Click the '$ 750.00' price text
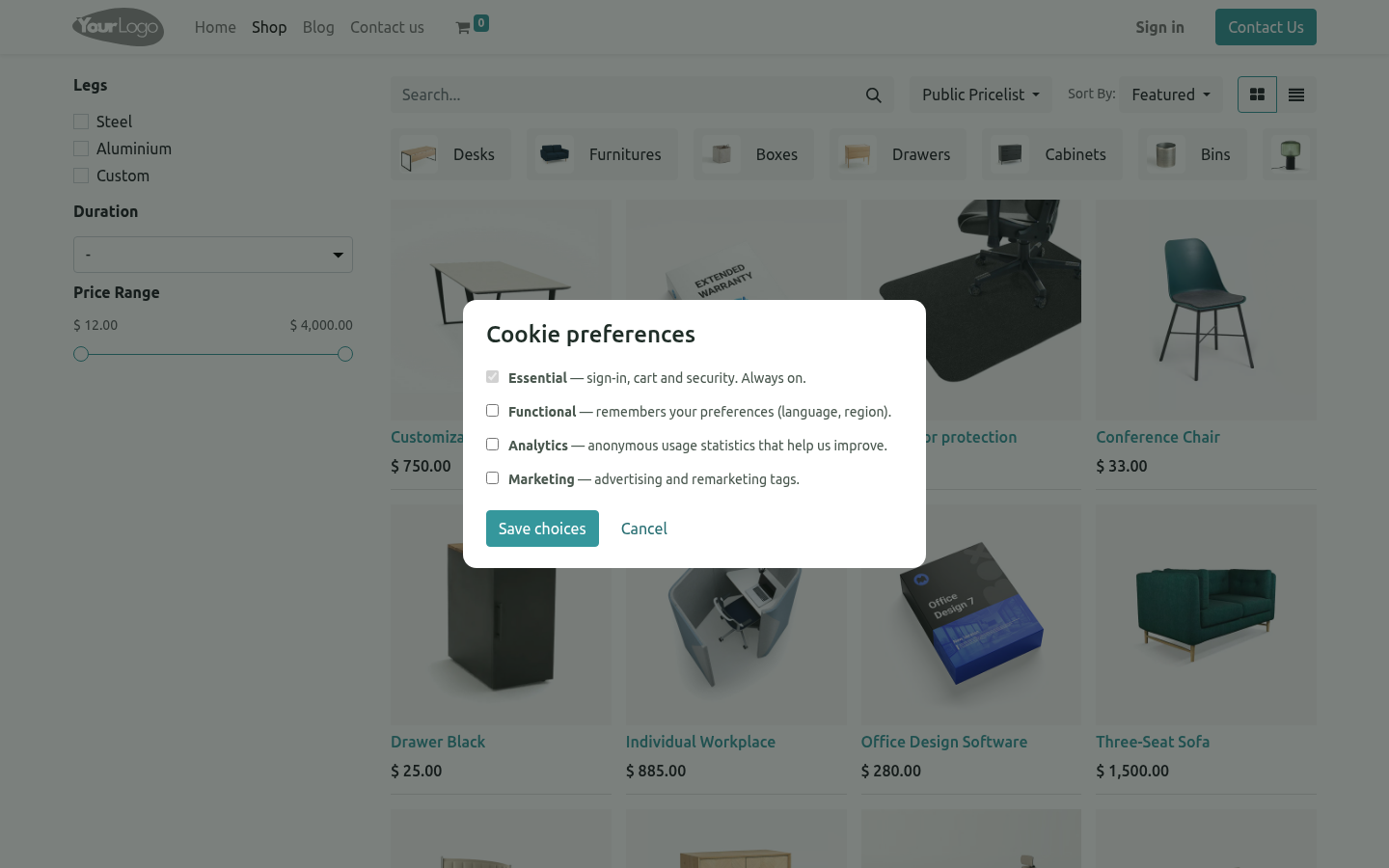 421,466
